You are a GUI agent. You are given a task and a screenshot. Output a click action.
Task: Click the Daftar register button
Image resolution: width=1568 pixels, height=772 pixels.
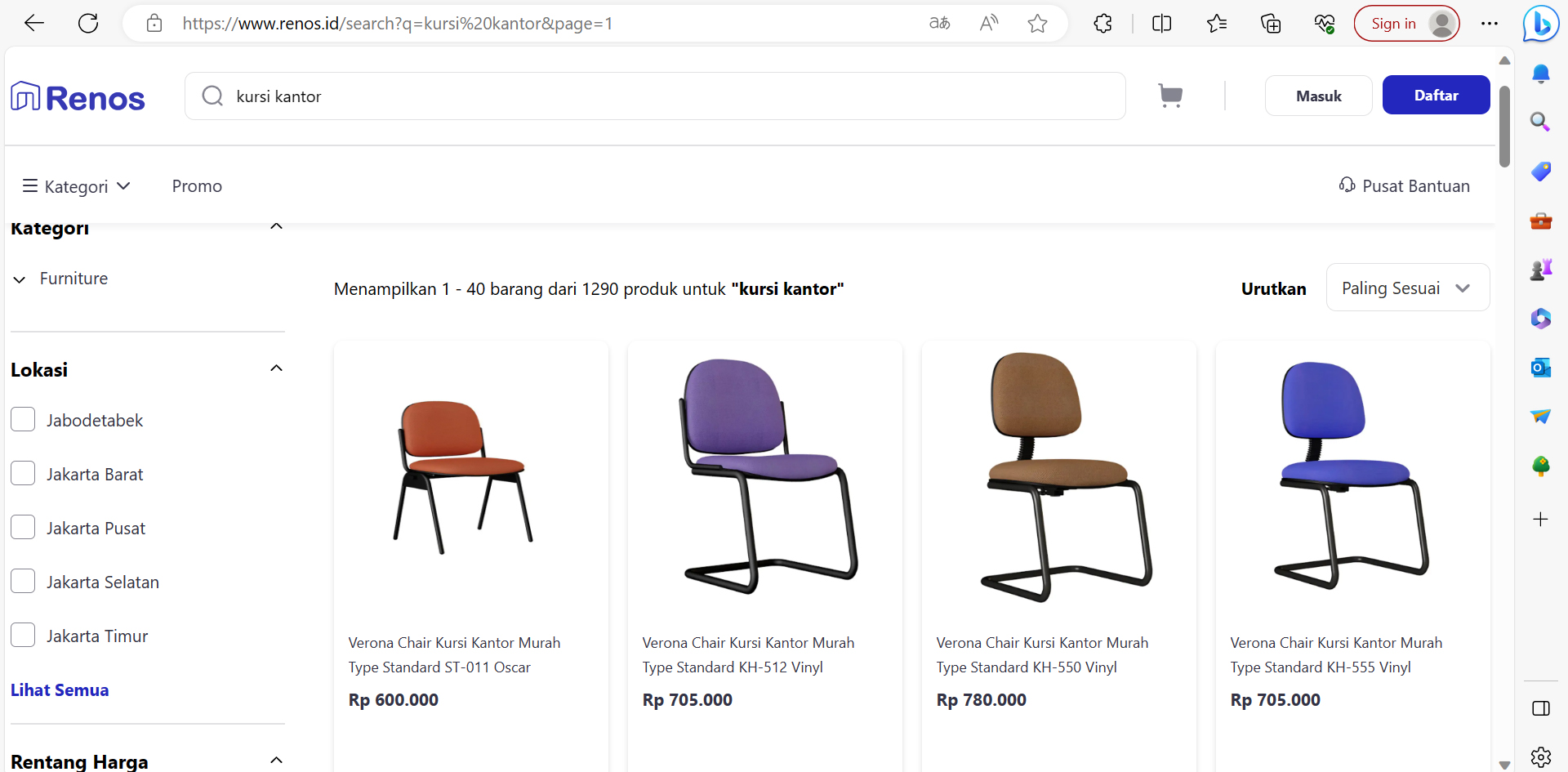(x=1436, y=96)
